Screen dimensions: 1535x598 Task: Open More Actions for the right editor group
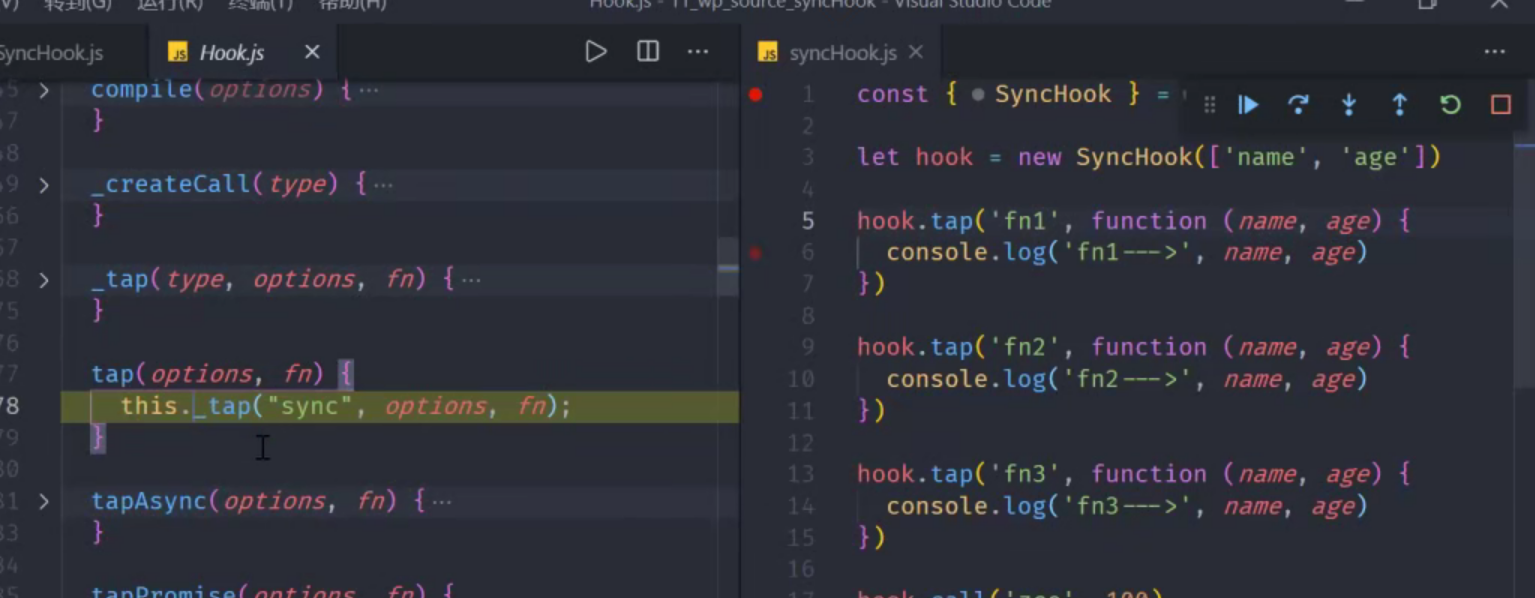[1494, 52]
